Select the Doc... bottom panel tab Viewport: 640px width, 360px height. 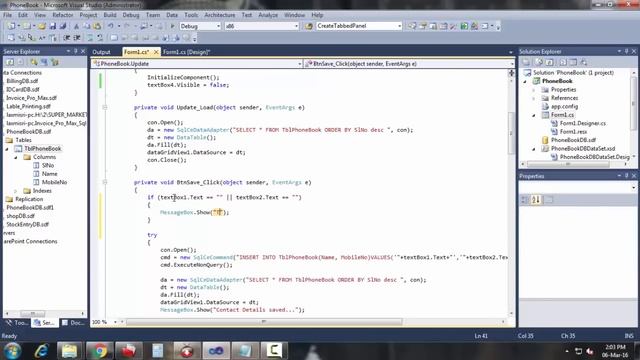click(73, 322)
